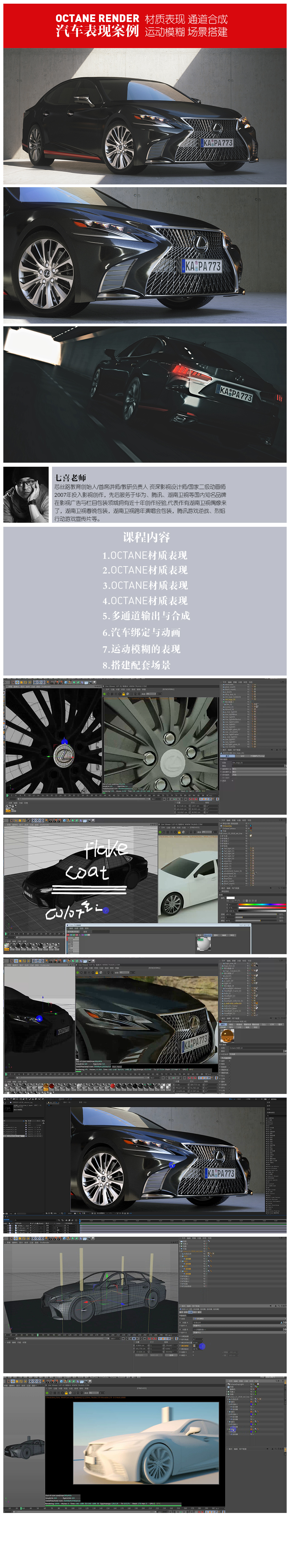
Task: Click the '材质表现 通道合成' banner text
Action: tap(186, 19)
